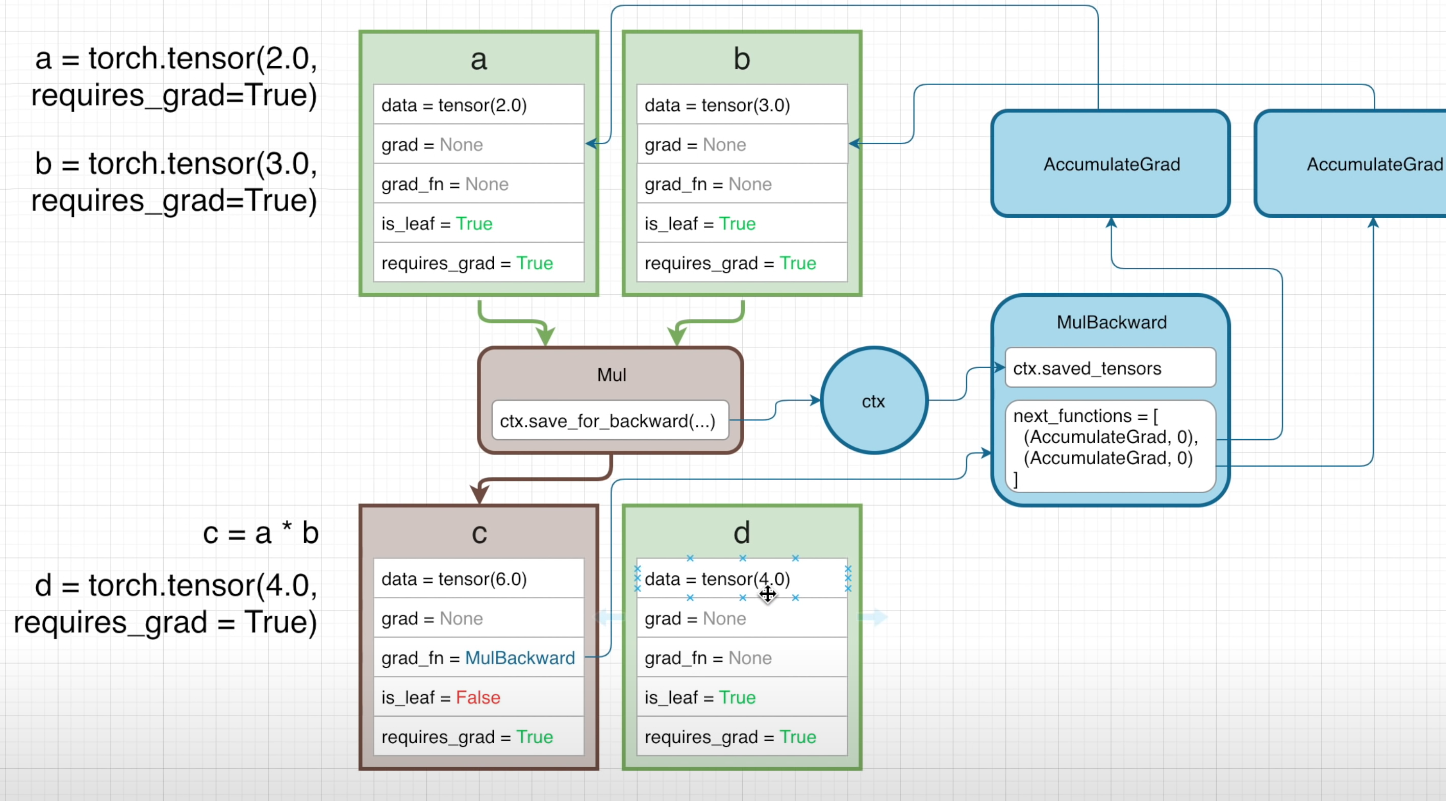Click the 'ctx.save_for_backward(...)' field in Mul
The height and width of the screenshot is (801, 1446).
click(x=610, y=421)
